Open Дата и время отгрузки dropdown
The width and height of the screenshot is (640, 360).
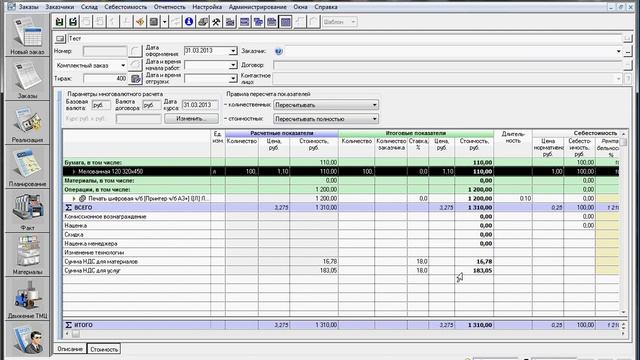tap(233, 78)
